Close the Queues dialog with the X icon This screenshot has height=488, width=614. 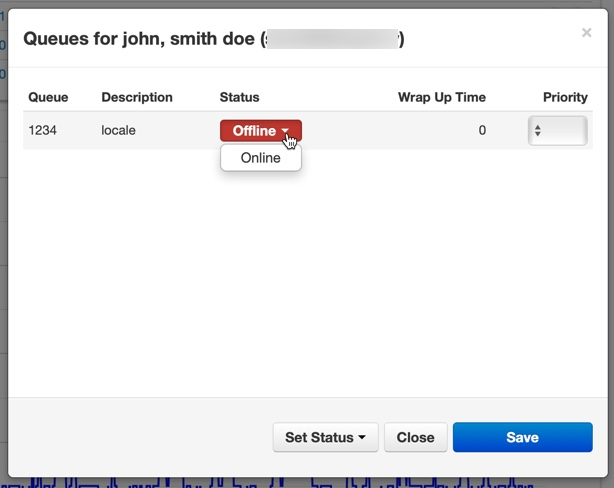coord(586,33)
